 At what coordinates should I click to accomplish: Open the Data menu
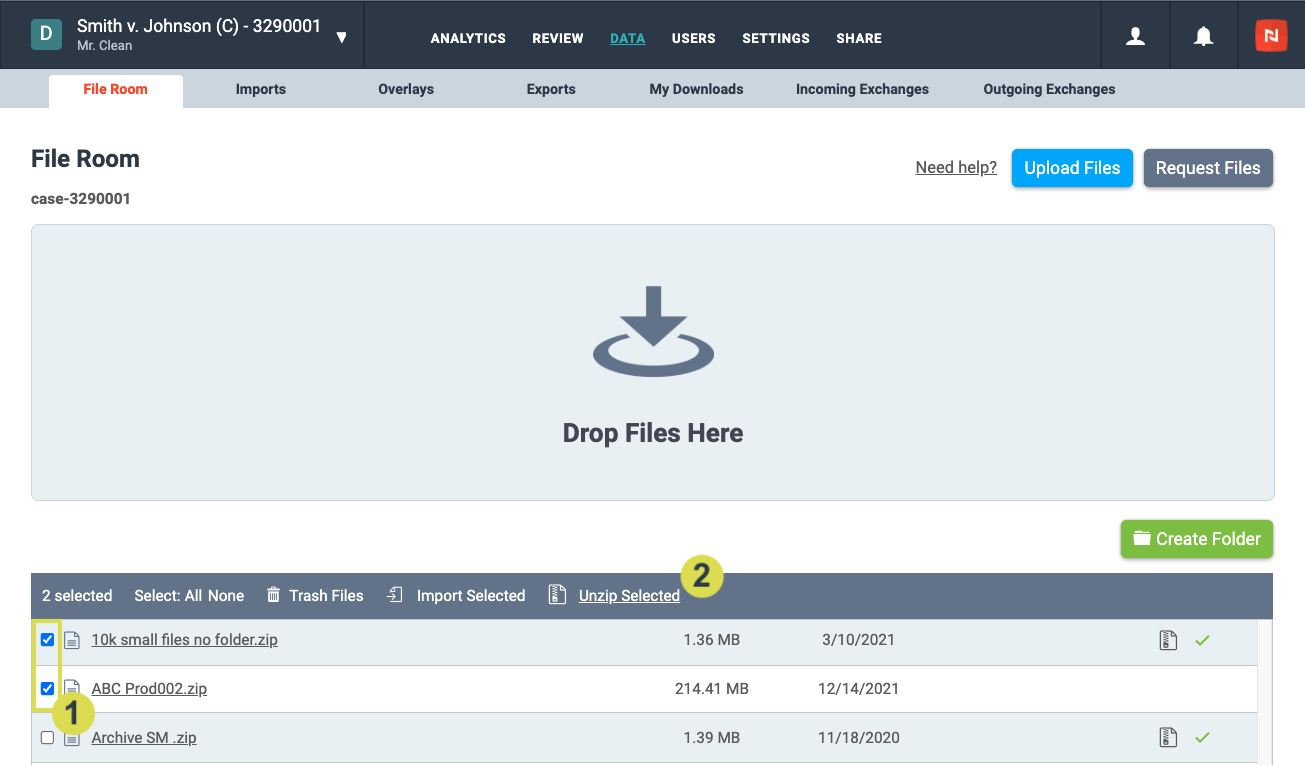tap(628, 38)
